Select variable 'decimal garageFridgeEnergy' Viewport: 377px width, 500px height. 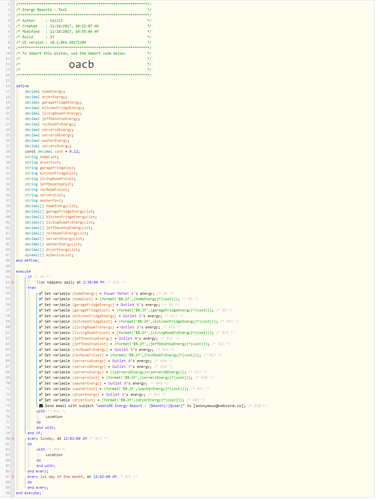point(53,103)
